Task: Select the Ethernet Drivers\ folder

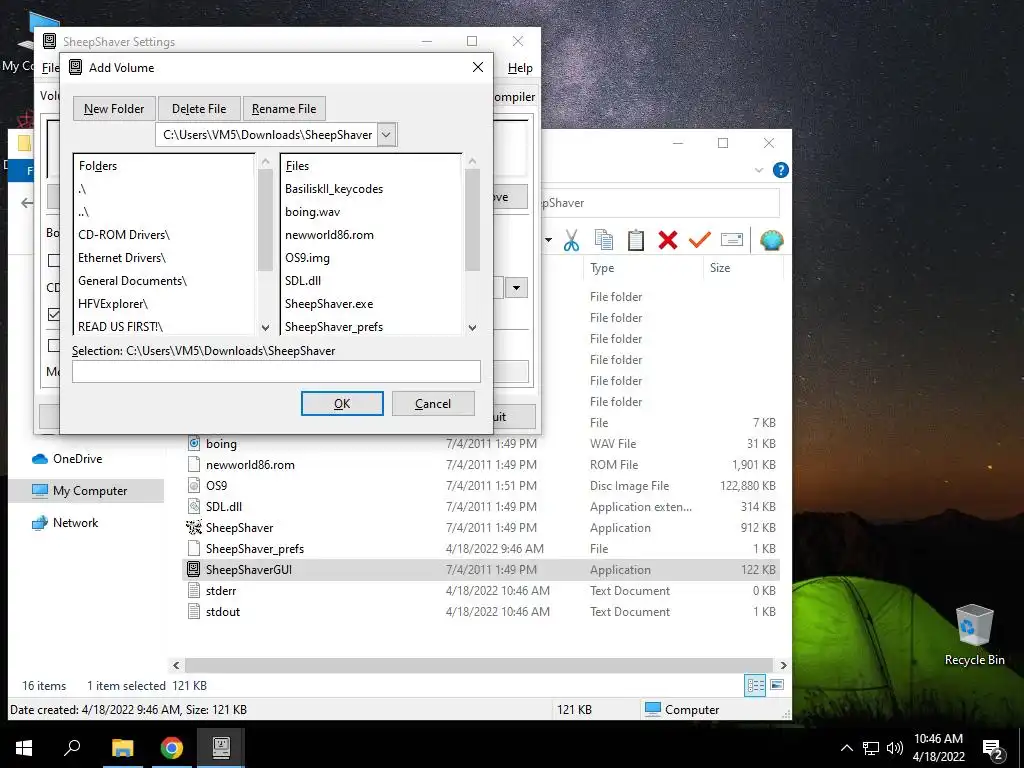Action: pos(122,257)
